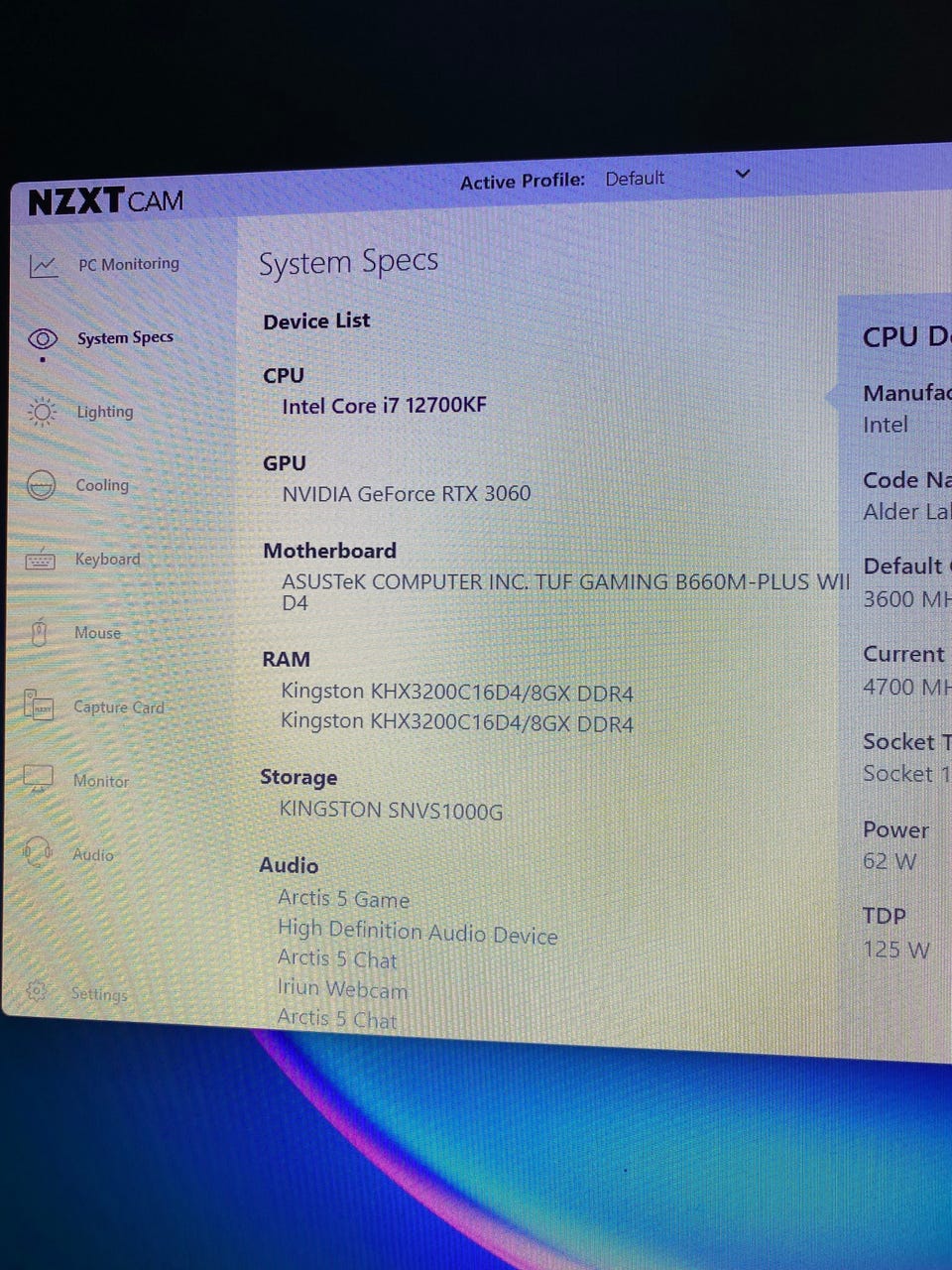Open the Lighting sun icon
This screenshot has width=952, height=1270.
[42, 412]
